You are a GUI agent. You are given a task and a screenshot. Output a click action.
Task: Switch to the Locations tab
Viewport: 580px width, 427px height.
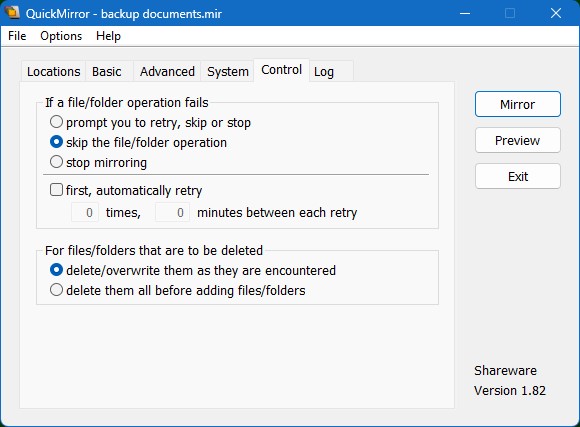pyautogui.click(x=54, y=71)
